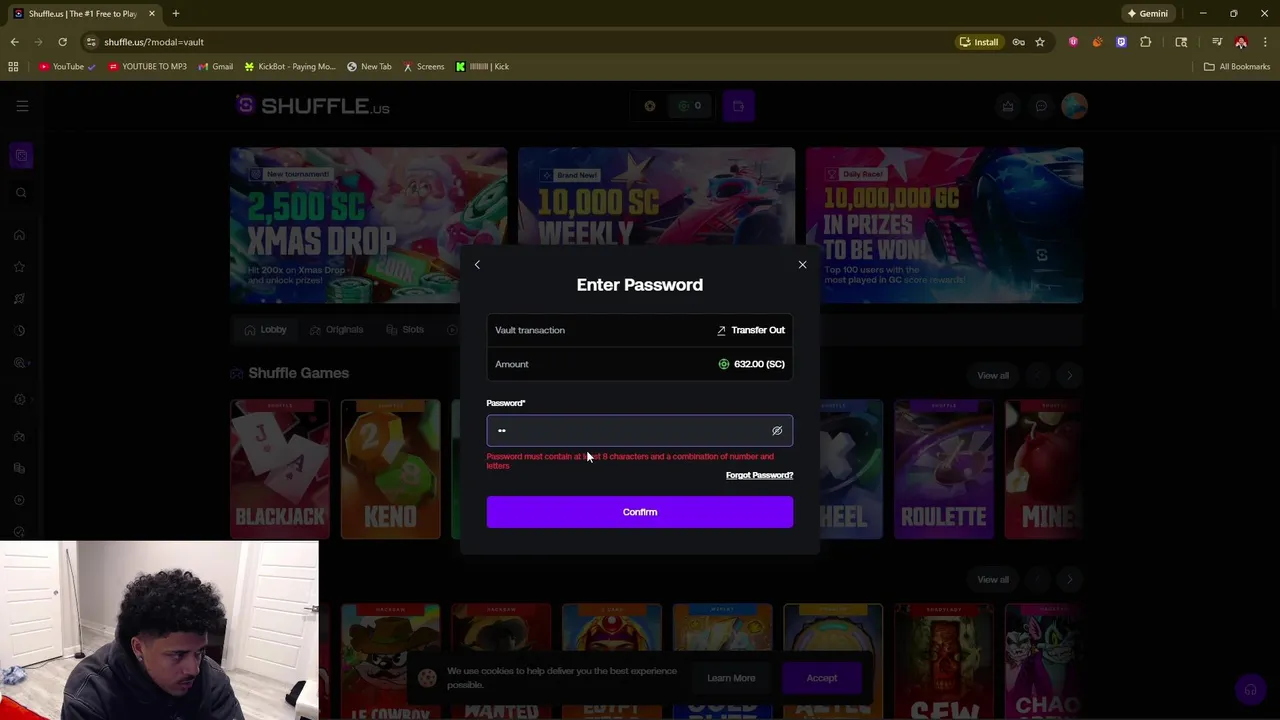This screenshot has height=720, width=1280.
Task: Switch to the Slots tab
Action: coord(404,329)
